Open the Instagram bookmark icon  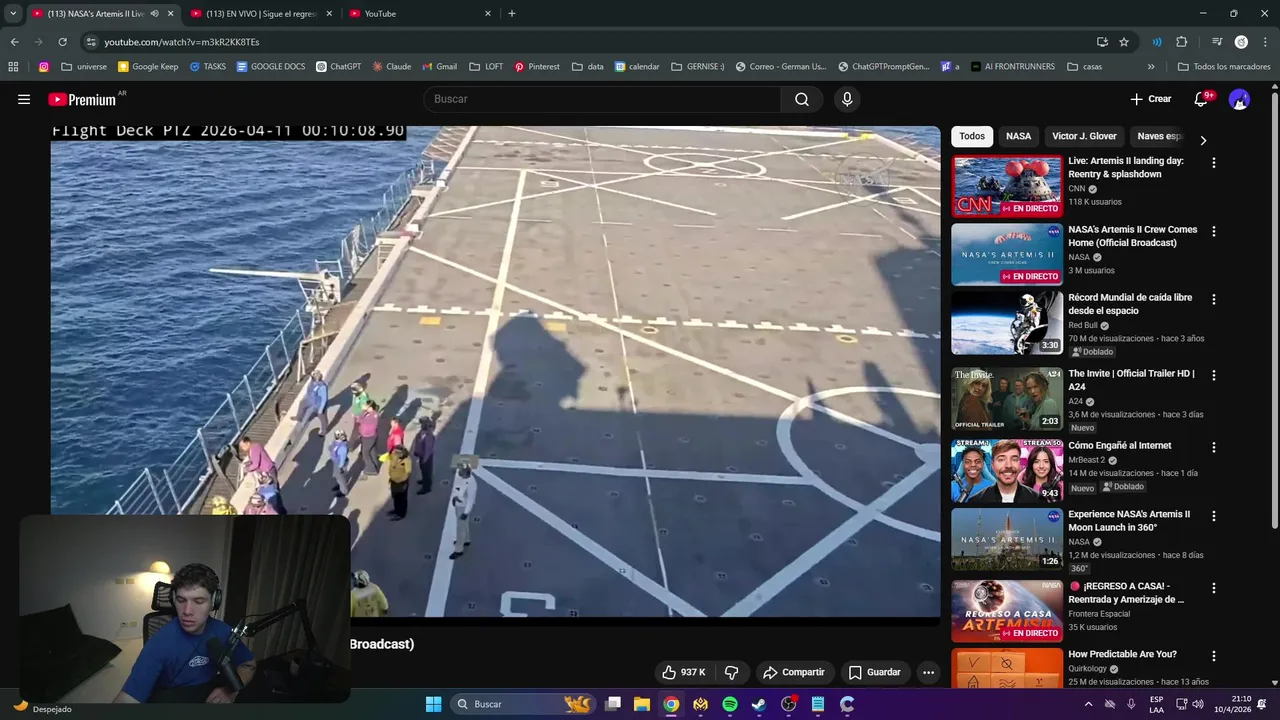(44, 67)
